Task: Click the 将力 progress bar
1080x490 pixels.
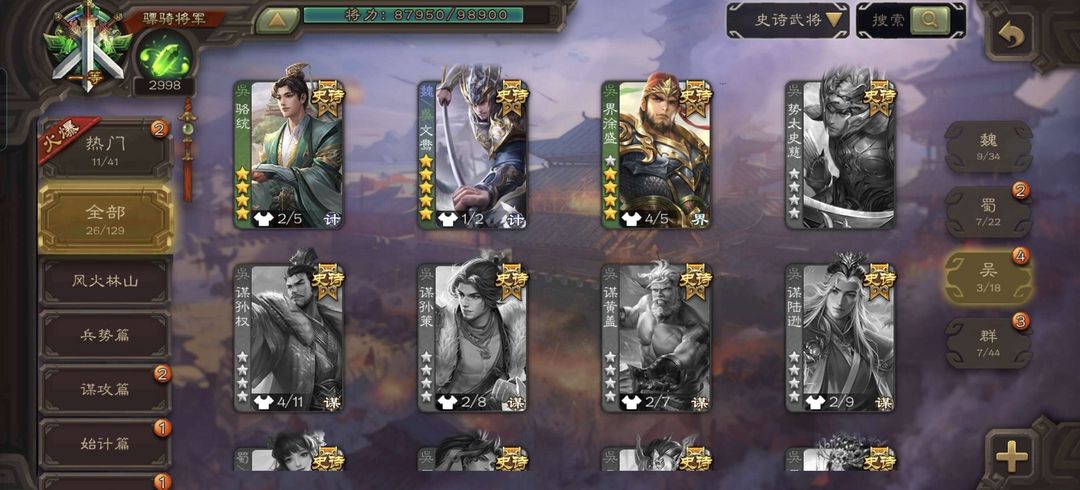Action: (x=413, y=15)
